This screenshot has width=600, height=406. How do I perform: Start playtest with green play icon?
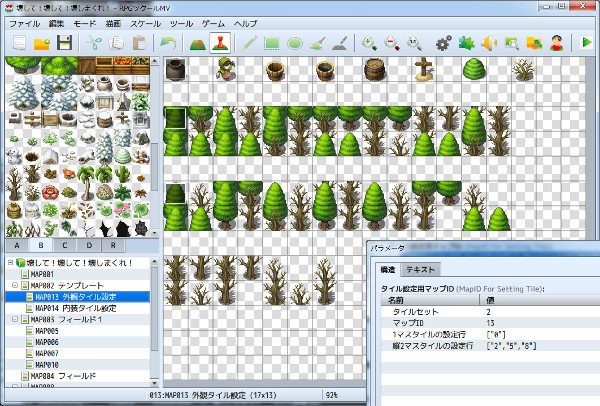coord(586,42)
